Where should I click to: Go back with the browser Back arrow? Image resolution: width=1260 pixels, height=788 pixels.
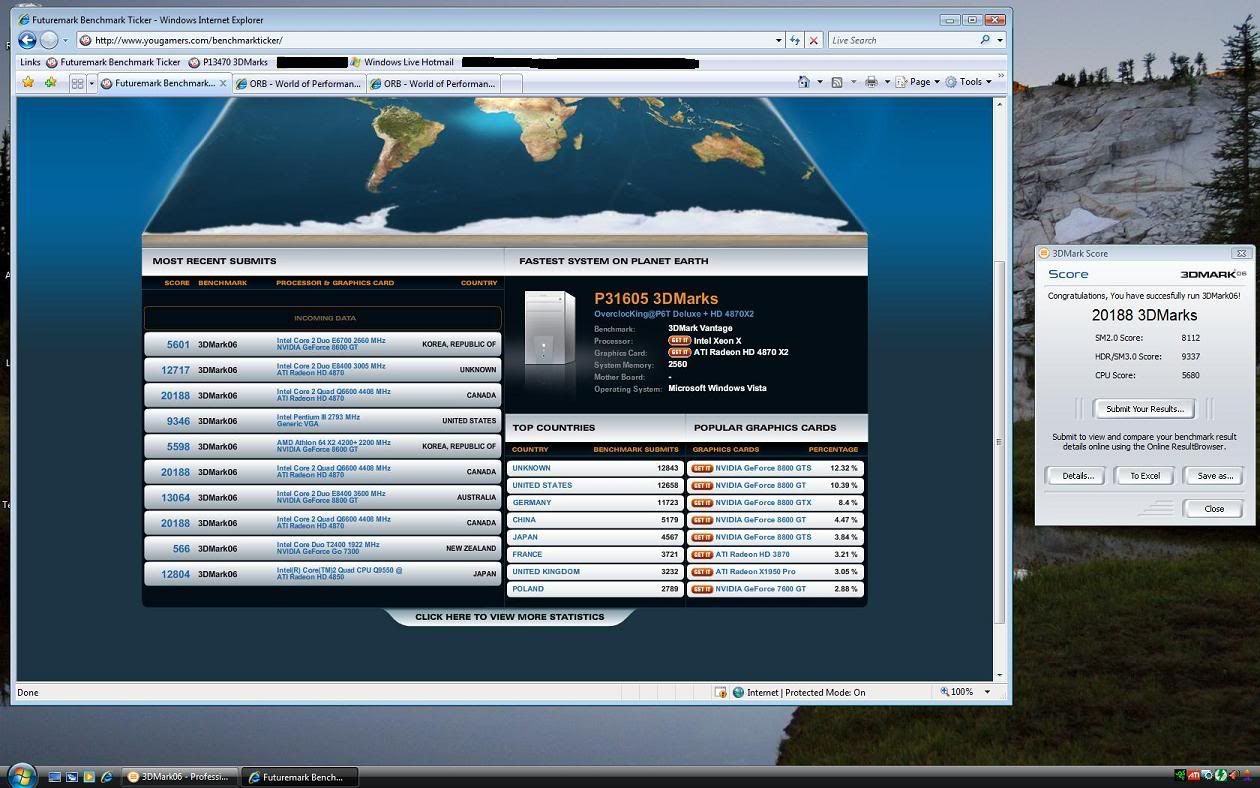point(28,40)
